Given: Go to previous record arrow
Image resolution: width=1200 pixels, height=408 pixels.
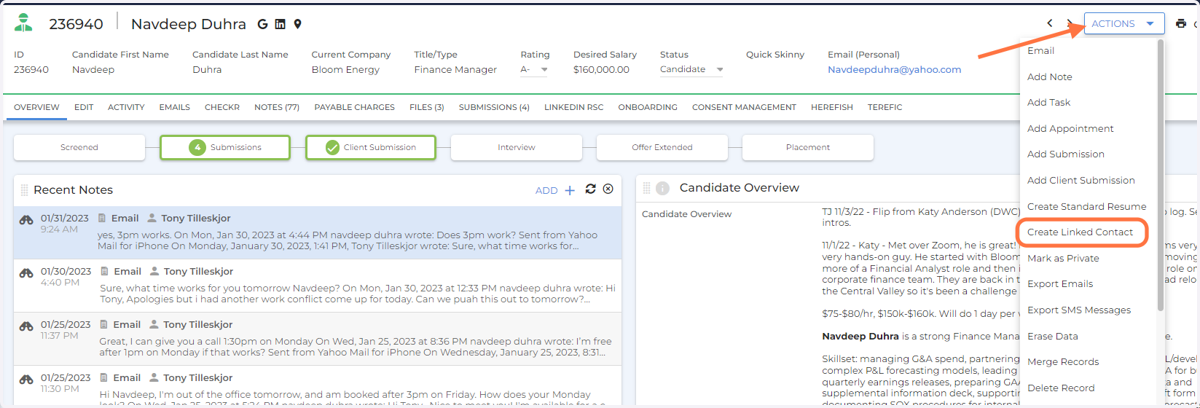Looking at the screenshot, I should [1050, 24].
